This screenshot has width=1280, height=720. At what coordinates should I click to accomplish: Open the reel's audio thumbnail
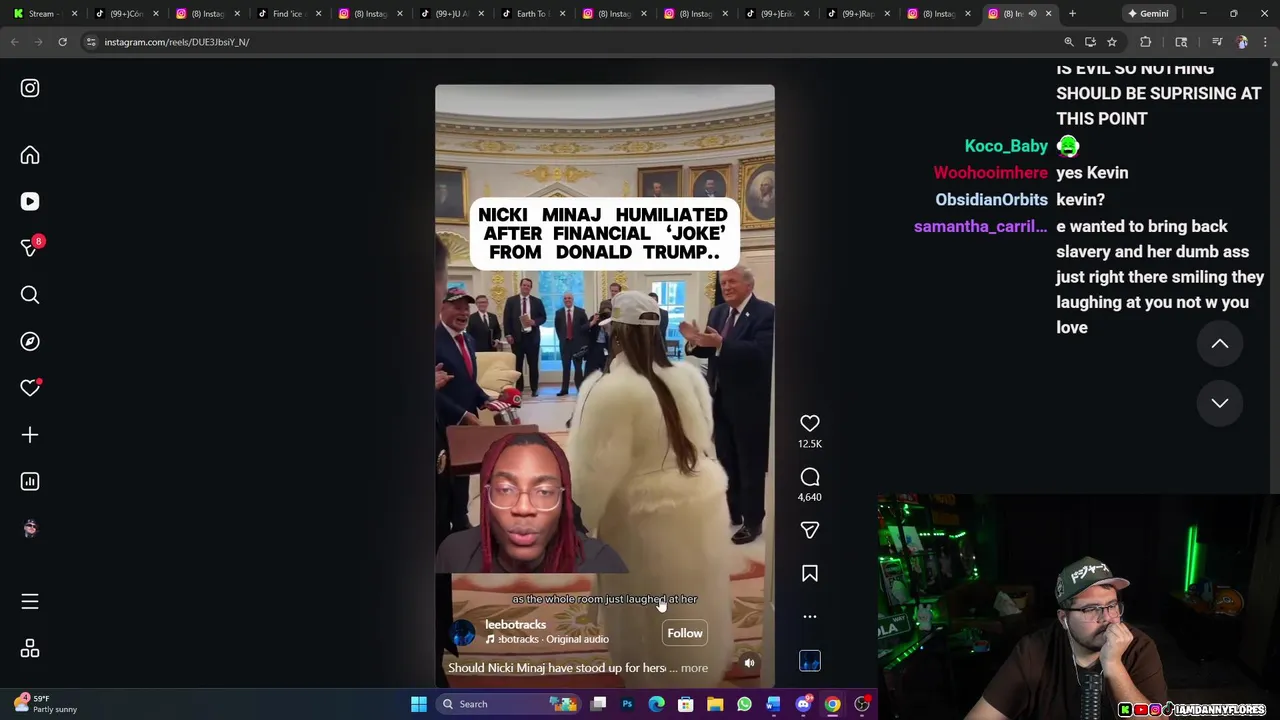click(810, 661)
